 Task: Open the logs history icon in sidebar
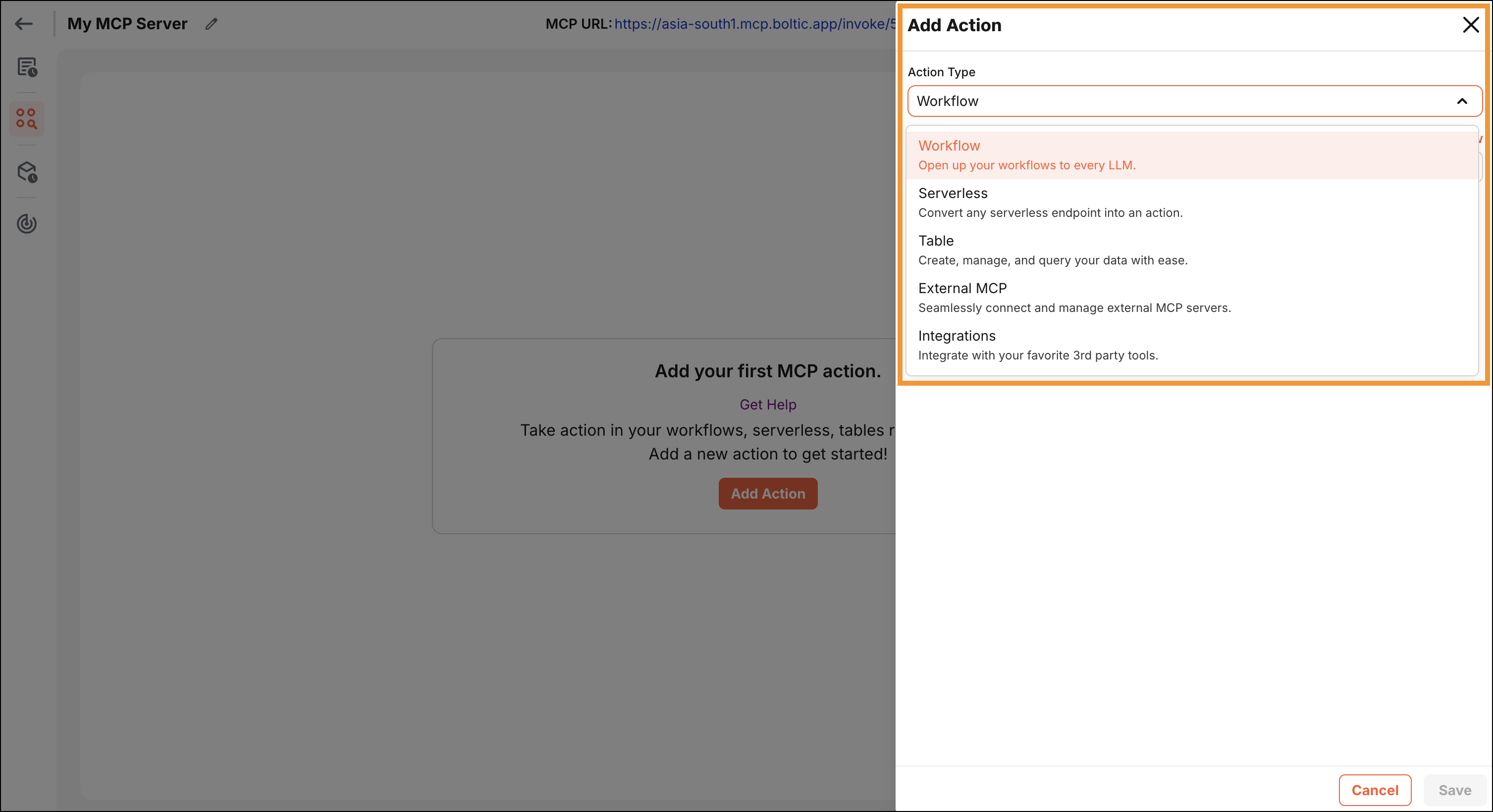click(27, 67)
